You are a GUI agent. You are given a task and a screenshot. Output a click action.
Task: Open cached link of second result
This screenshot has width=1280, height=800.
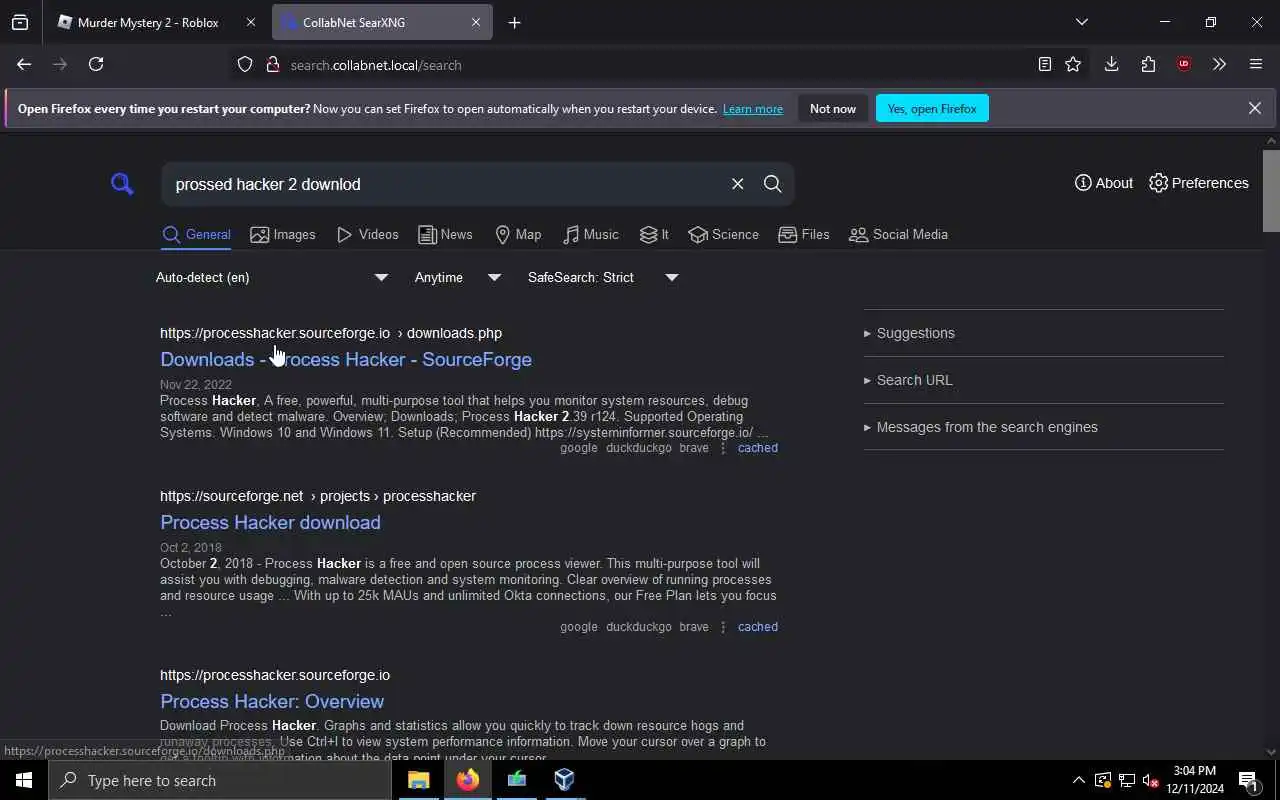[x=757, y=627]
